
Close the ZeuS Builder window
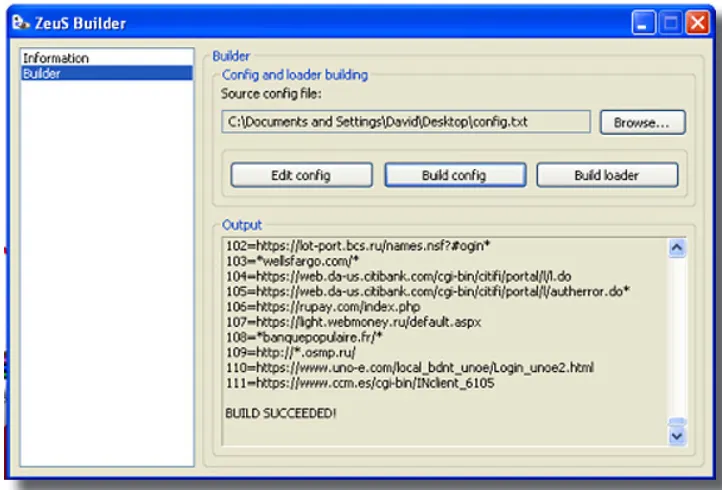pyautogui.click(x=698, y=23)
